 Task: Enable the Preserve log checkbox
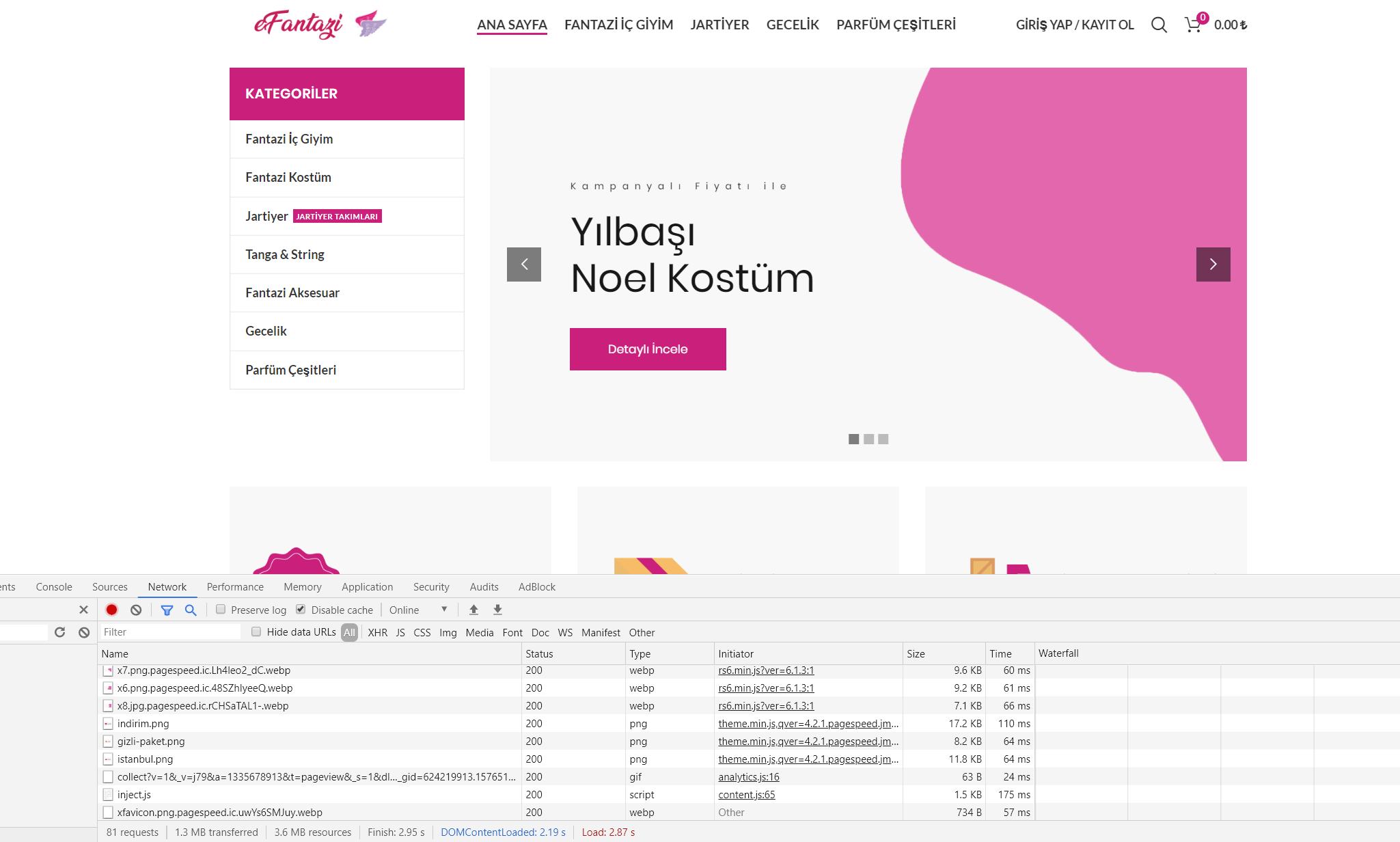(x=221, y=609)
